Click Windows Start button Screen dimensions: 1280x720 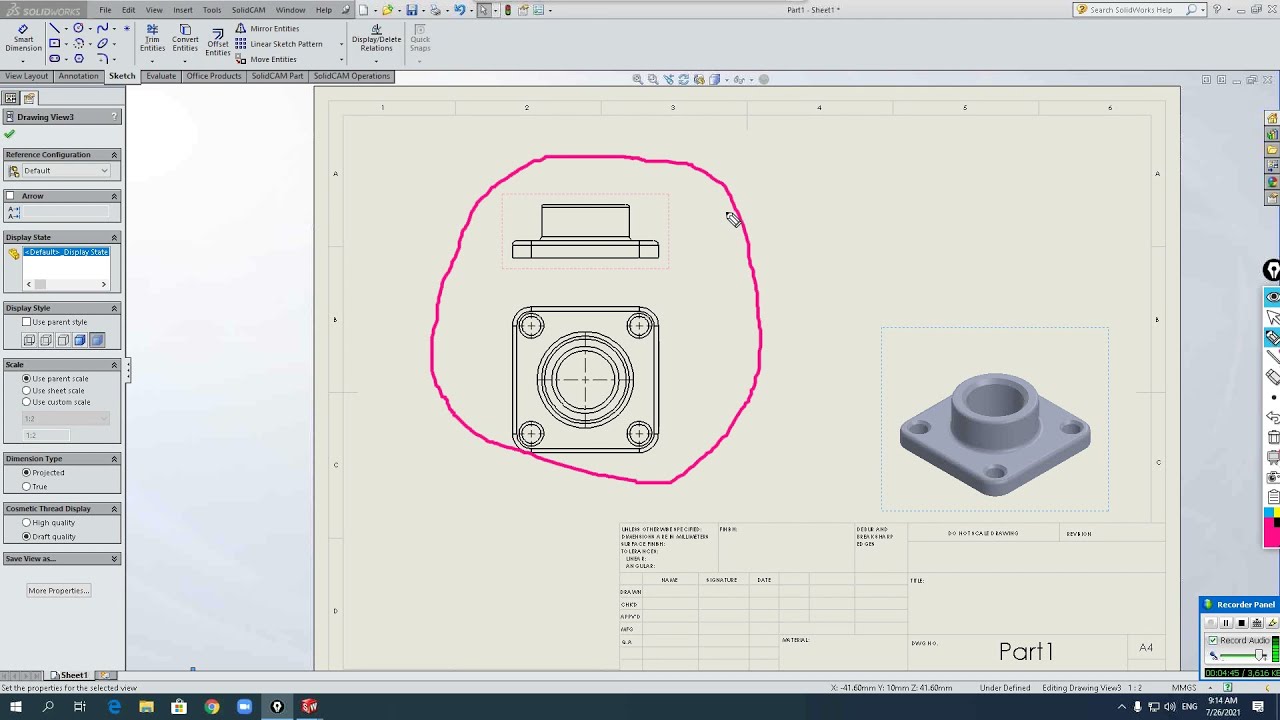click(16, 707)
